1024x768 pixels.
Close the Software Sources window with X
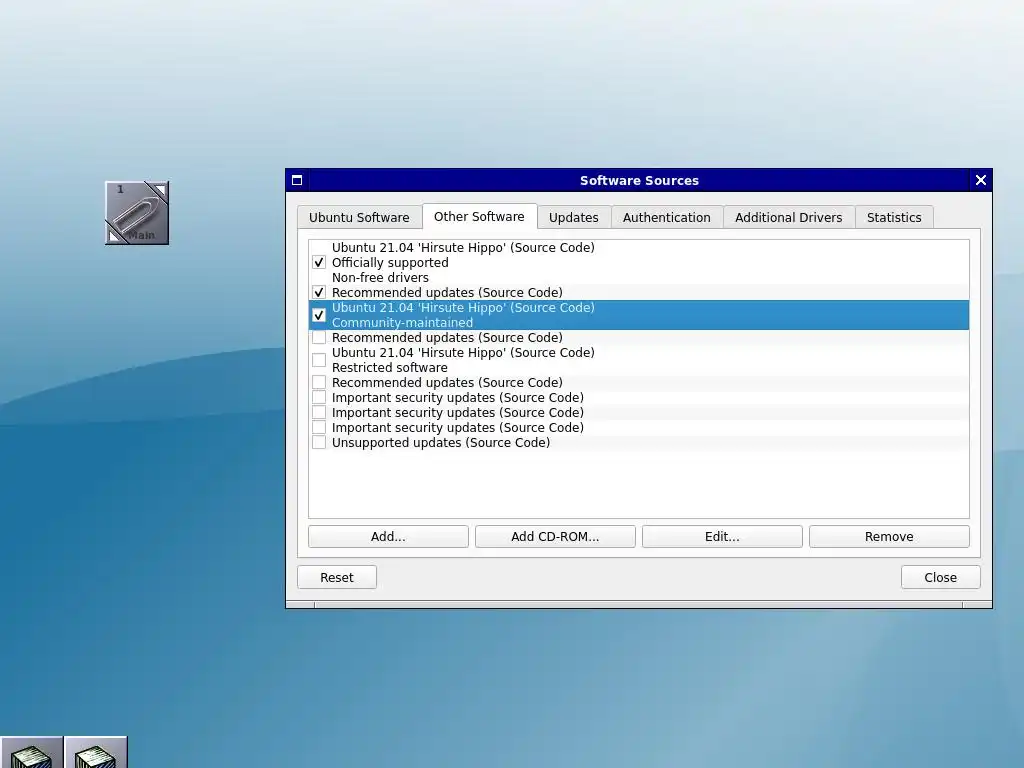(980, 180)
